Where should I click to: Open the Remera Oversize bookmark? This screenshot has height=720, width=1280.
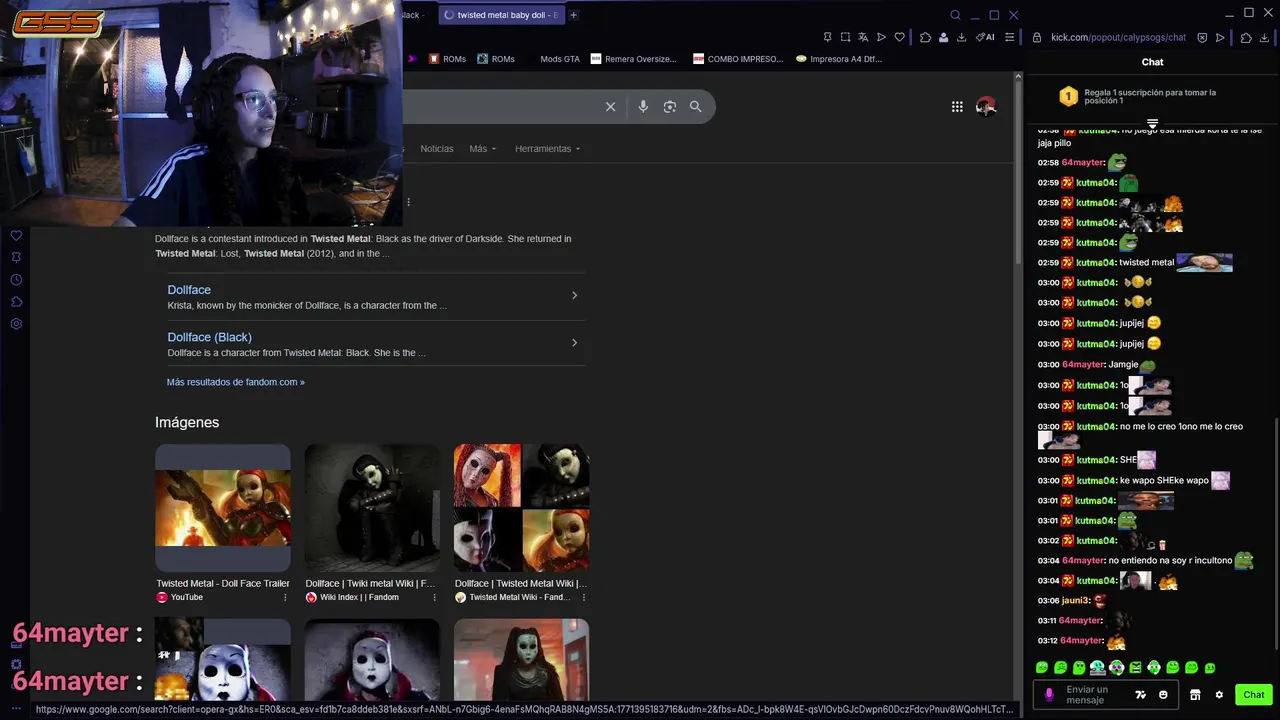[633, 59]
